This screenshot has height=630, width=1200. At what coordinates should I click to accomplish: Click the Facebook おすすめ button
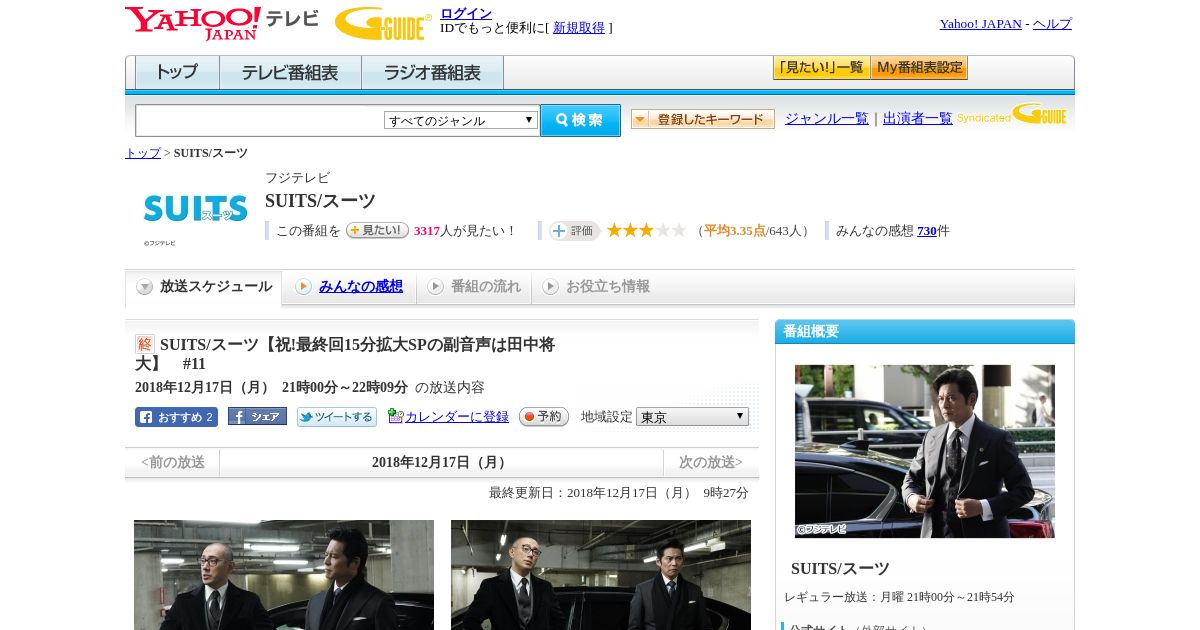click(176, 417)
